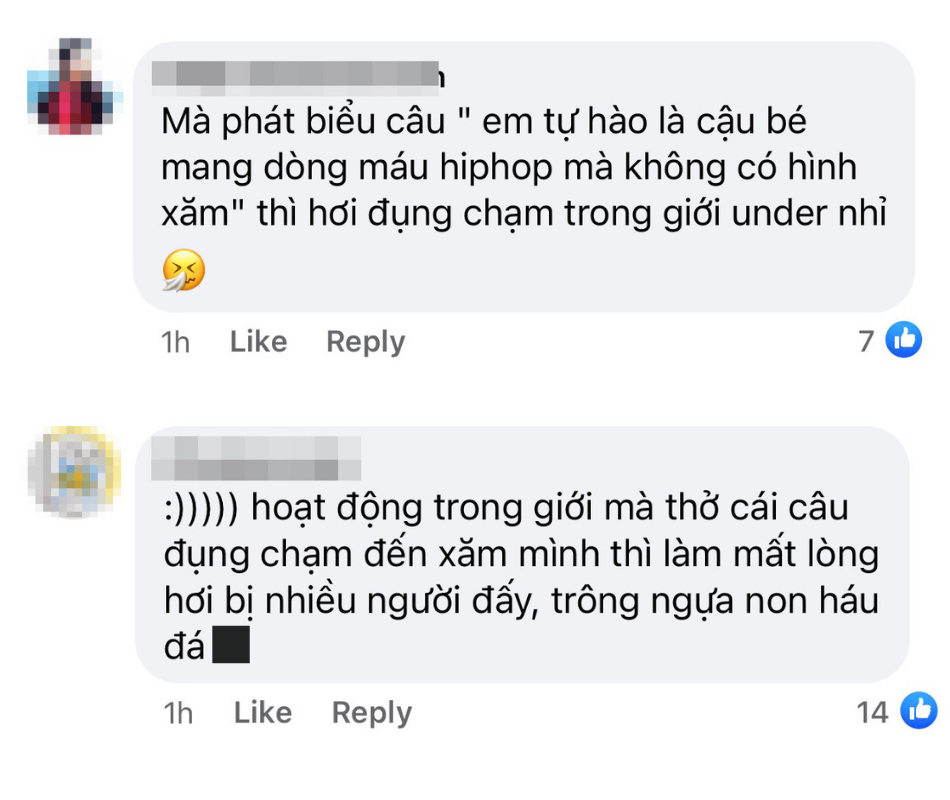Screen dimensions: 950x800
Task: Click Reply on the second comment
Action: pos(370,713)
